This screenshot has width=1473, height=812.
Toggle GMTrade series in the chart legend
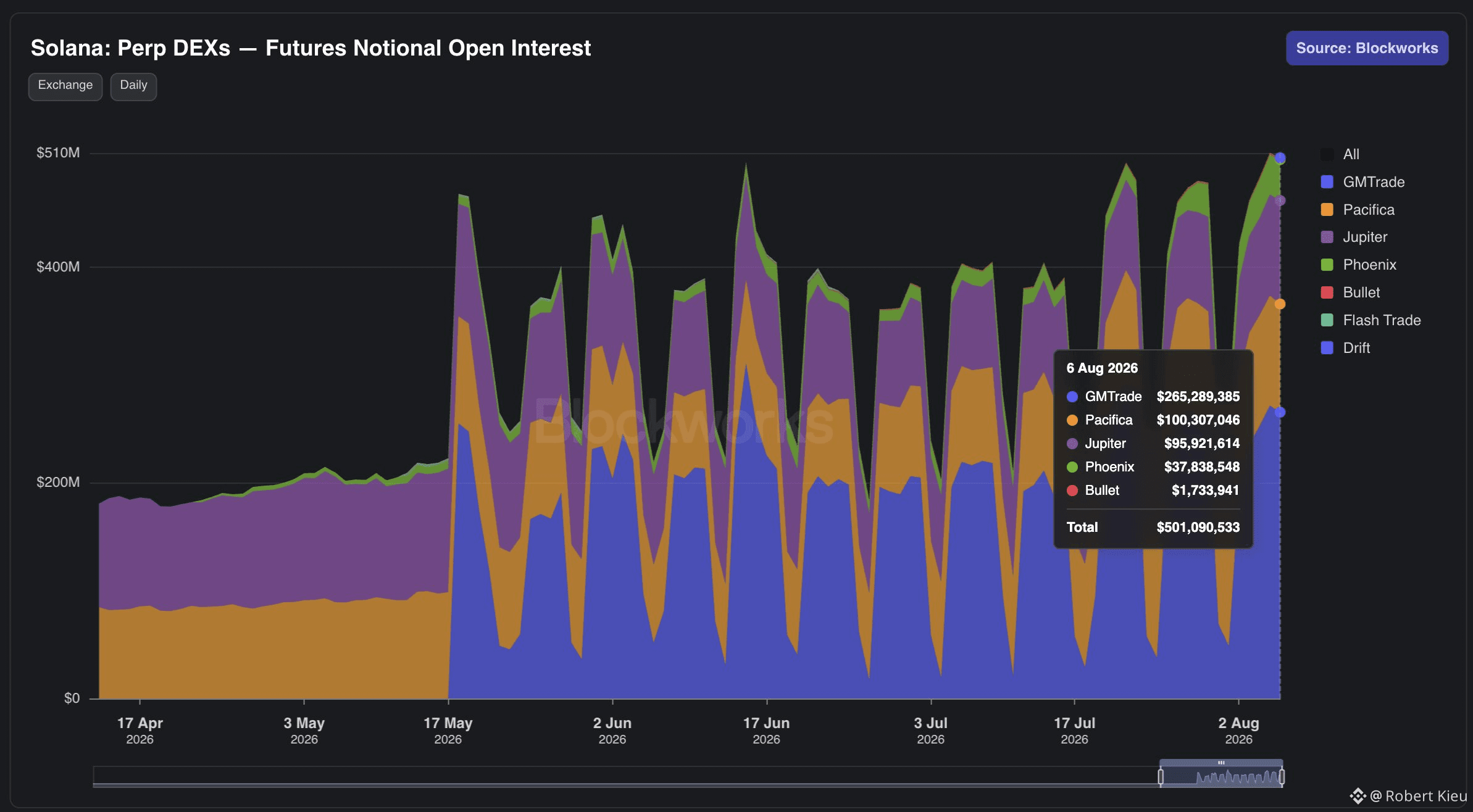[x=1362, y=182]
